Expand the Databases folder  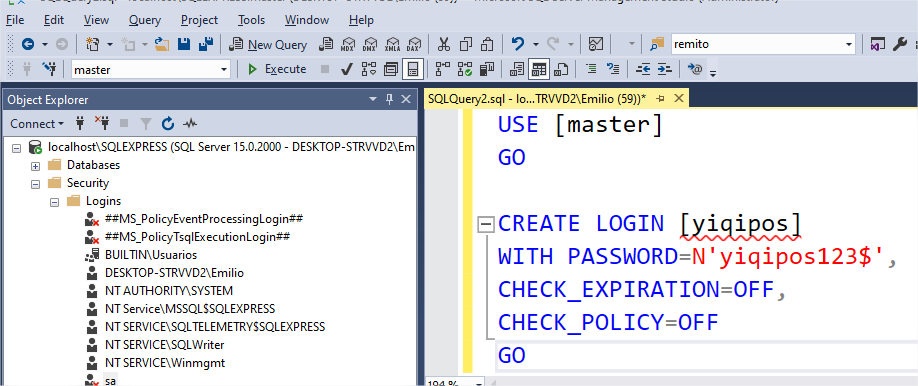coord(35,165)
